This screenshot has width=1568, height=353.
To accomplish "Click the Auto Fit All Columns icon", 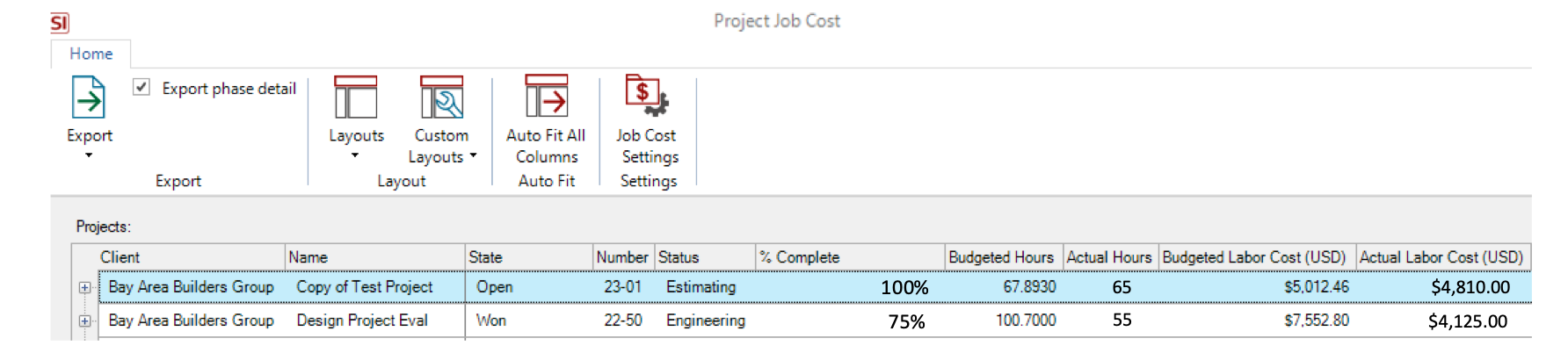I will pos(546,97).
